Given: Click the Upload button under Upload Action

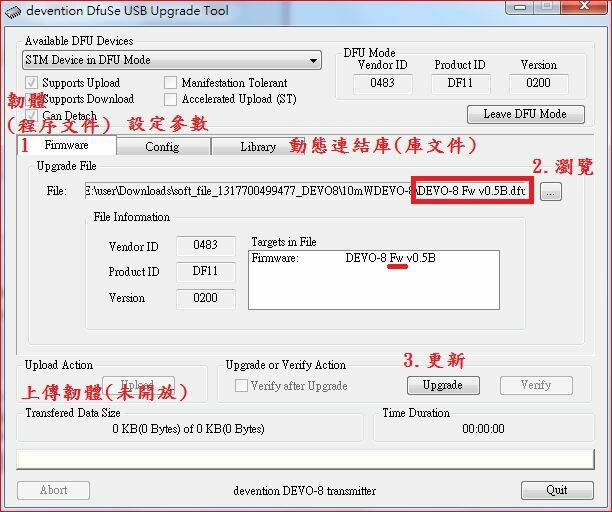Looking at the screenshot, I should tap(138, 384).
